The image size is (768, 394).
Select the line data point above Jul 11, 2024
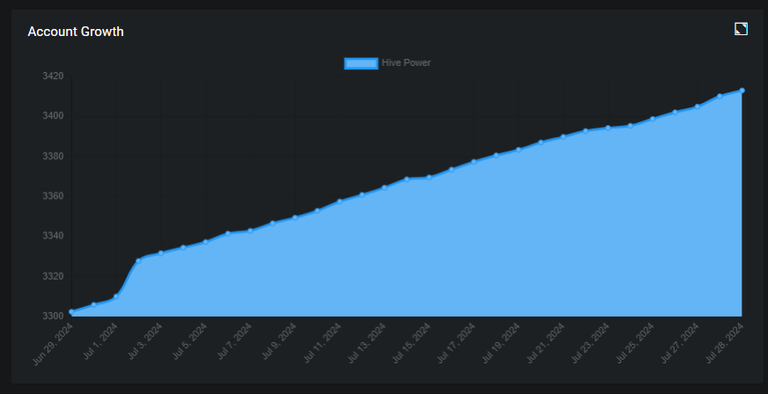[340, 201]
